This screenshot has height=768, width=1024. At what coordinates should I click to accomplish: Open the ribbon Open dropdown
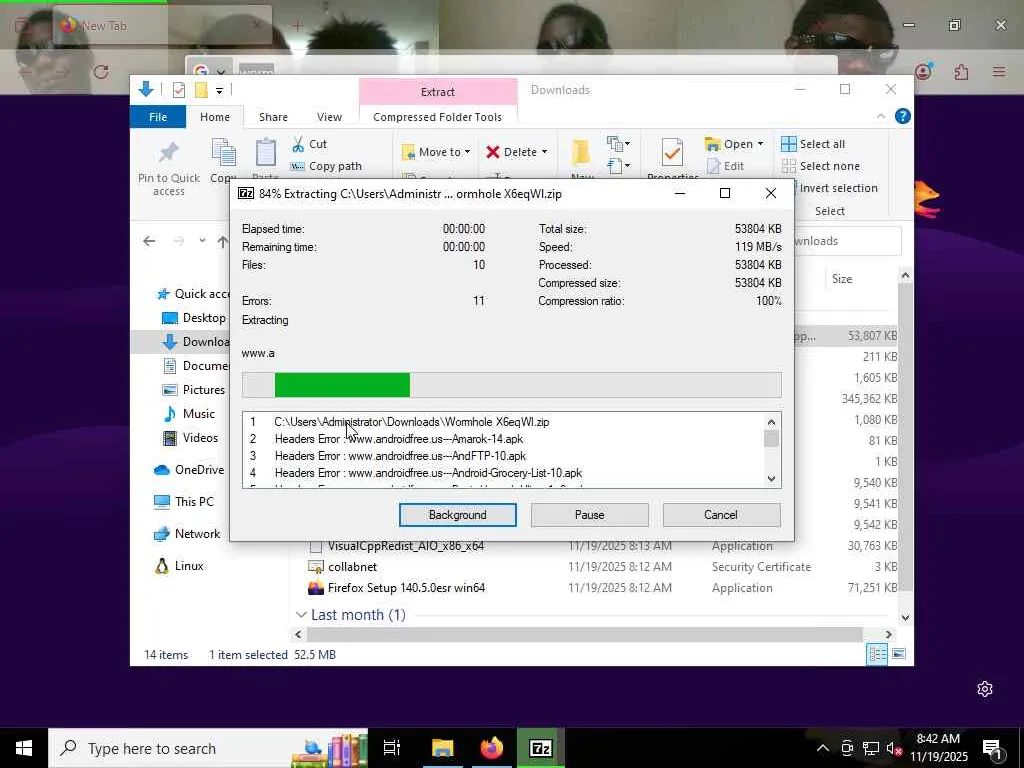[733, 144]
